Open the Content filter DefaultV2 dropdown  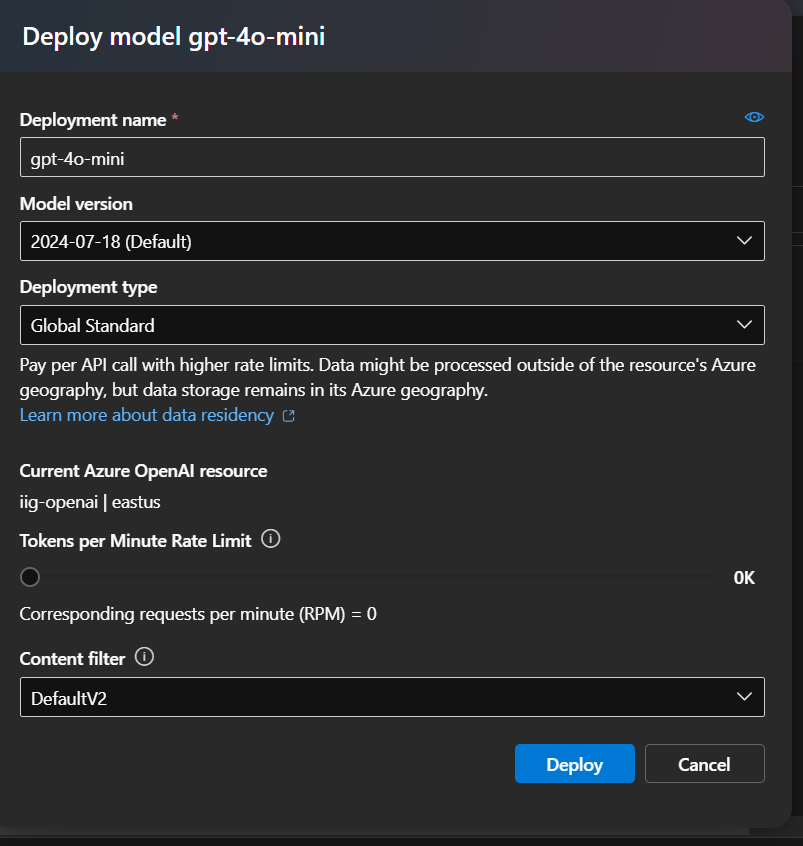click(x=392, y=697)
